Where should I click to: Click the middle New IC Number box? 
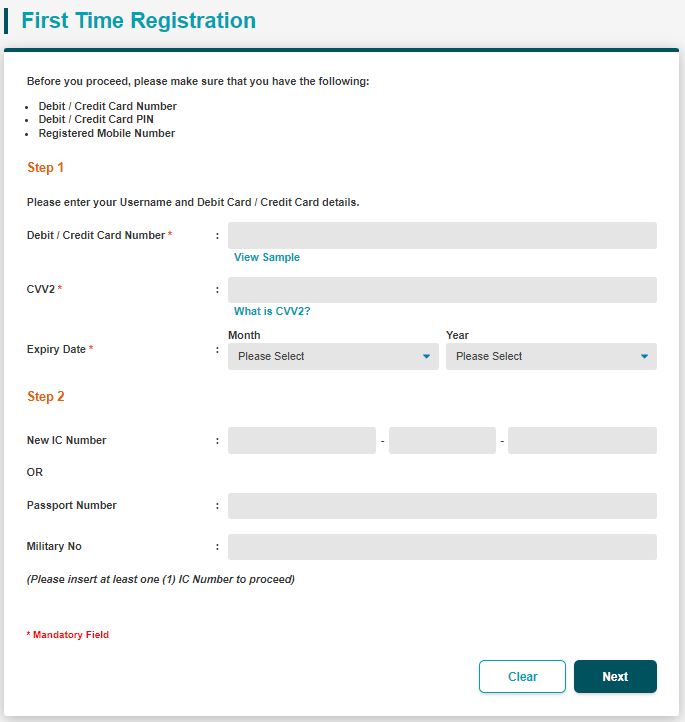[x=442, y=441]
